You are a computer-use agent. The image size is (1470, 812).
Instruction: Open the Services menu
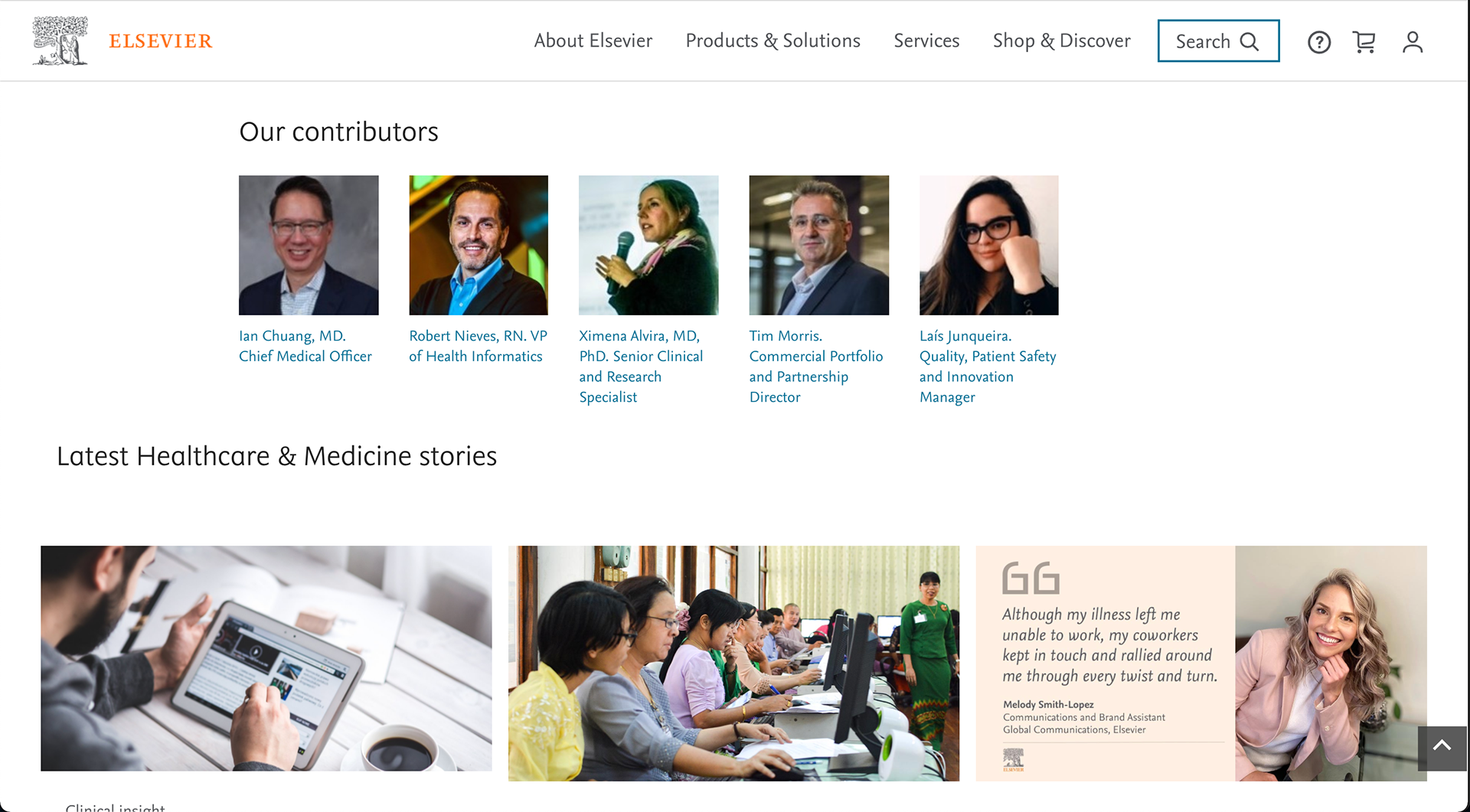926,41
